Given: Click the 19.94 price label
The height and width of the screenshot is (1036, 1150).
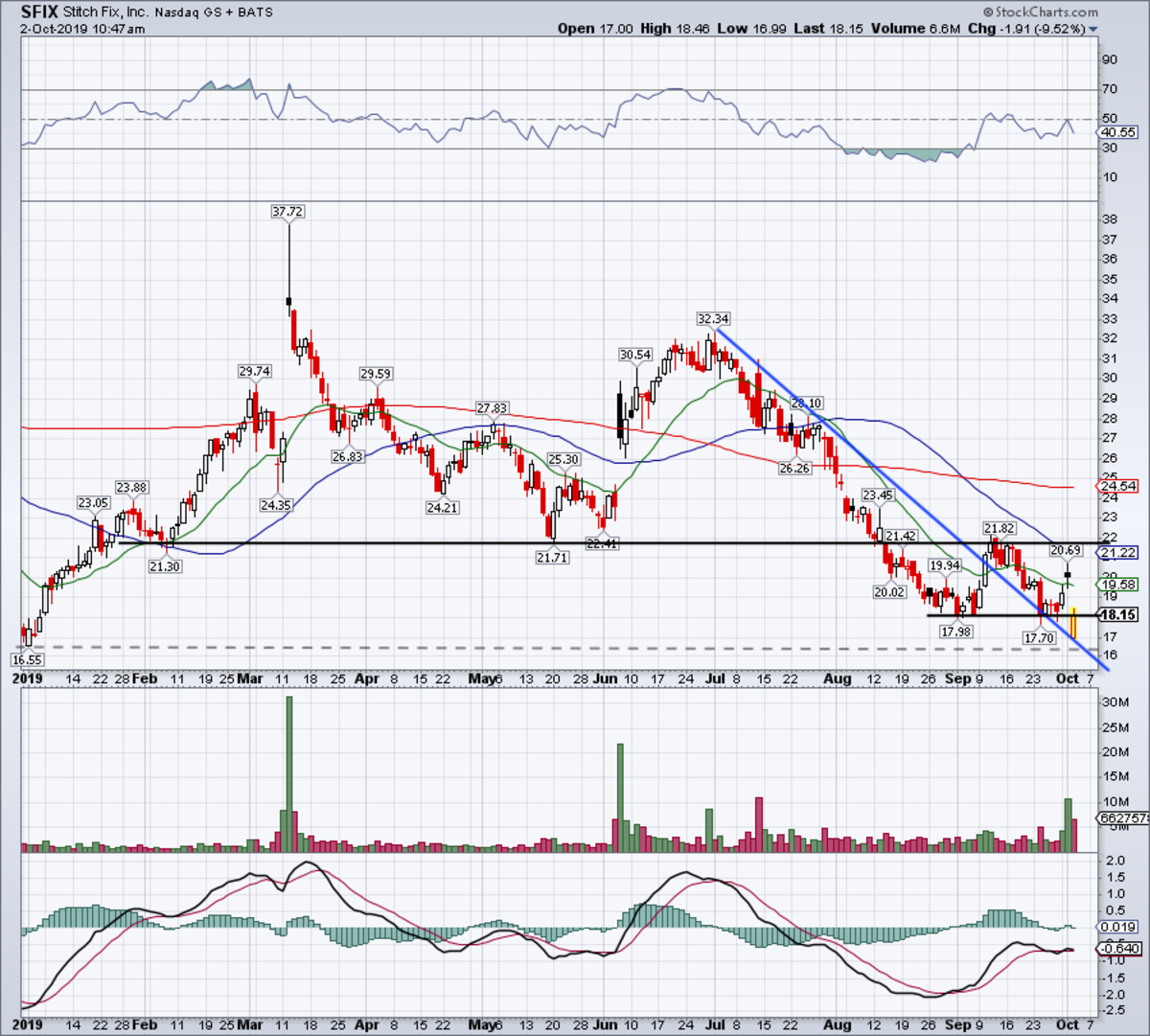Looking at the screenshot, I should point(945,565).
